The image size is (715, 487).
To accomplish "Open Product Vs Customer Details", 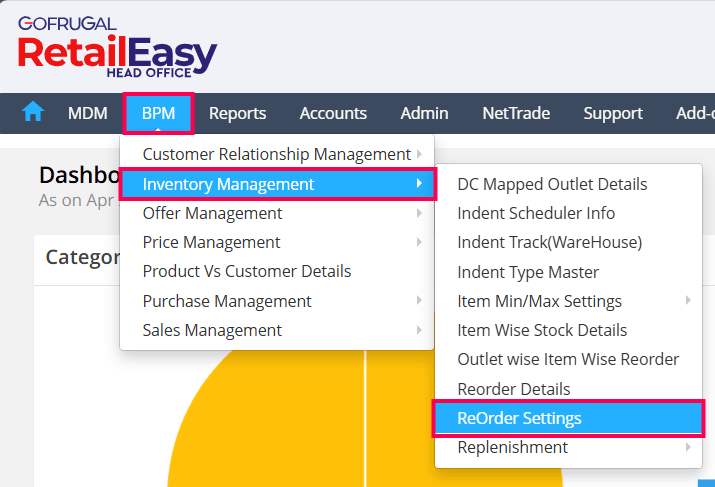I will [x=277, y=271].
